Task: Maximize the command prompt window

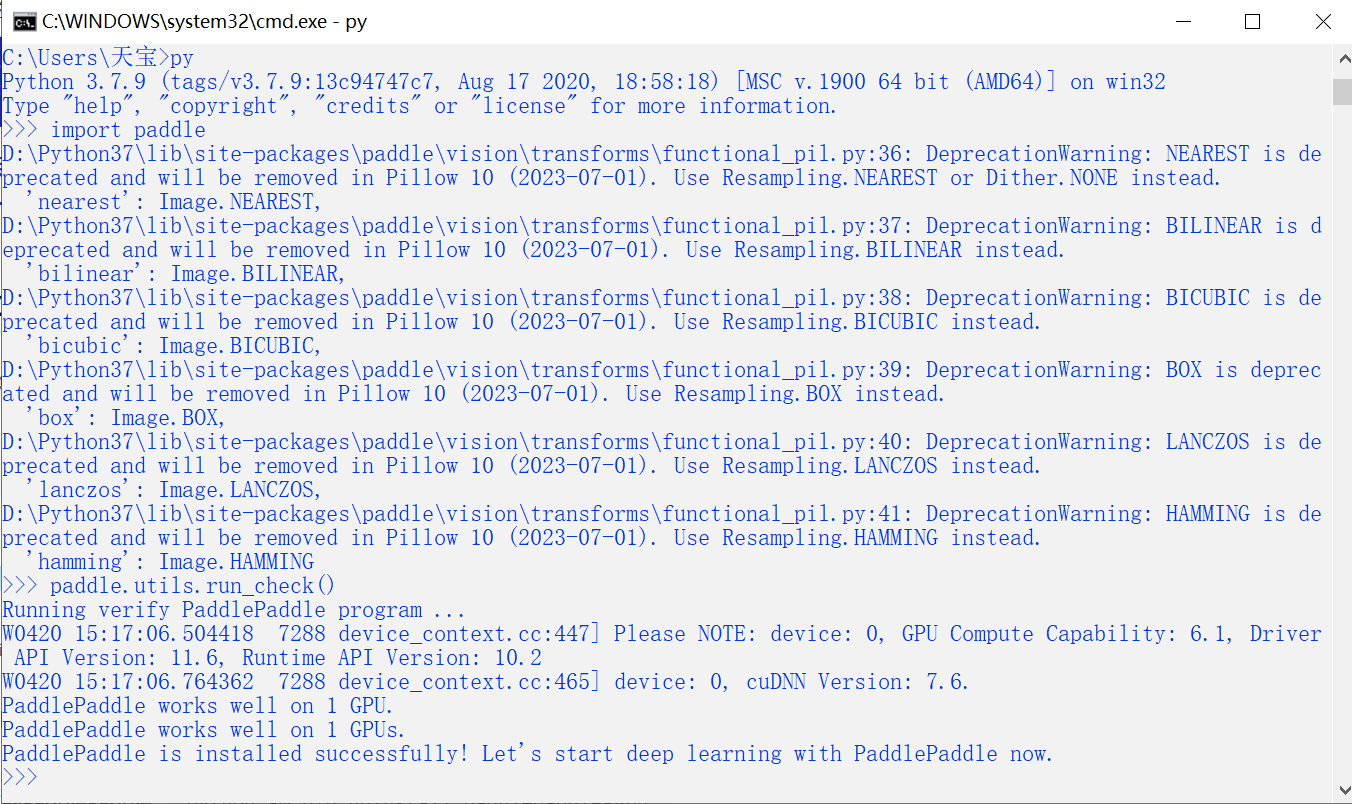Action: (1253, 20)
